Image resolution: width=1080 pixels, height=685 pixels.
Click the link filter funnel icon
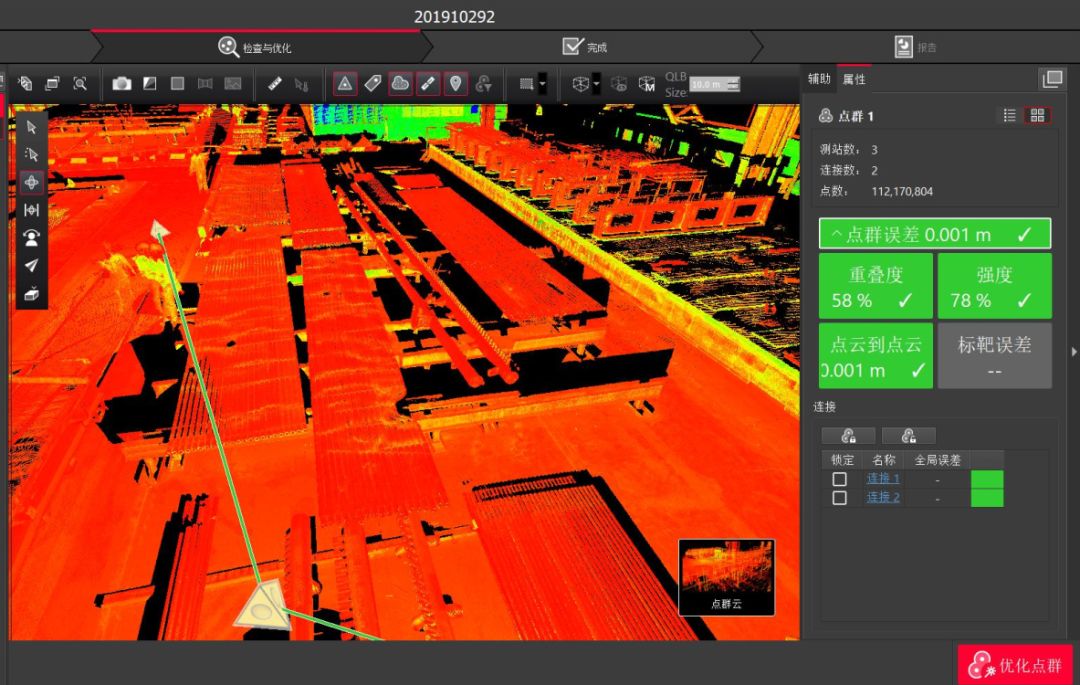click(x=484, y=84)
